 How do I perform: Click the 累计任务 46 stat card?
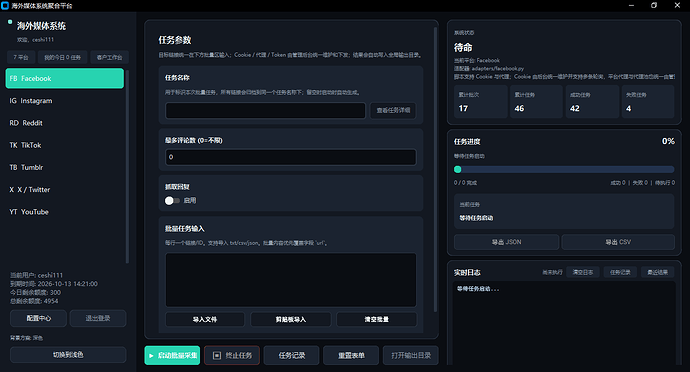(x=536, y=102)
